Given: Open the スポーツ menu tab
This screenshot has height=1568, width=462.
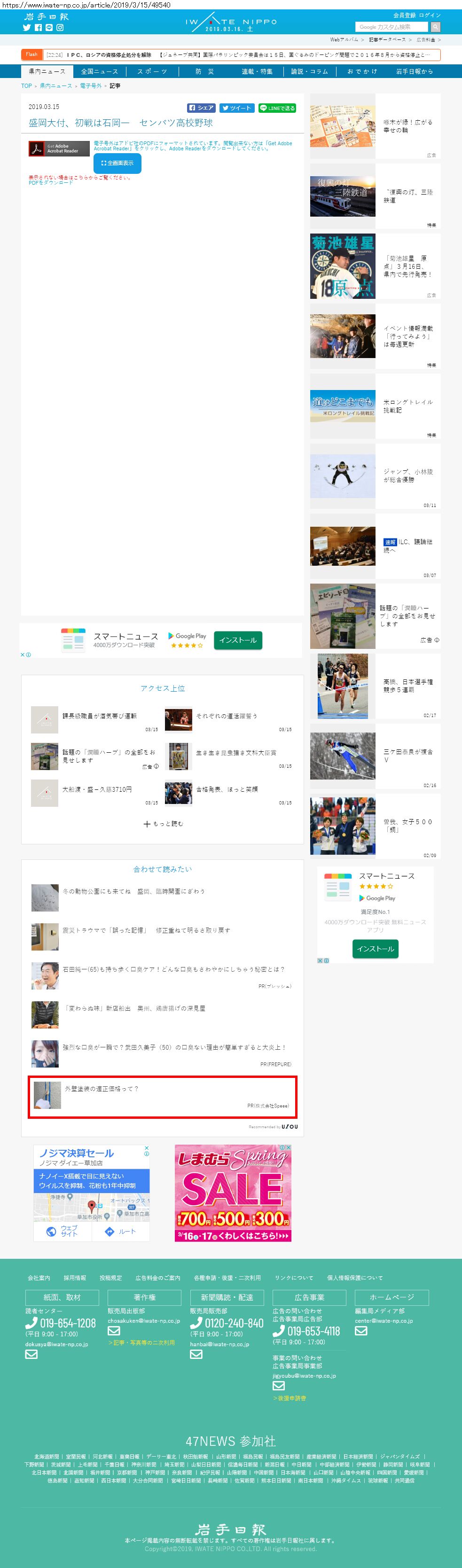Looking at the screenshot, I should (152, 71).
